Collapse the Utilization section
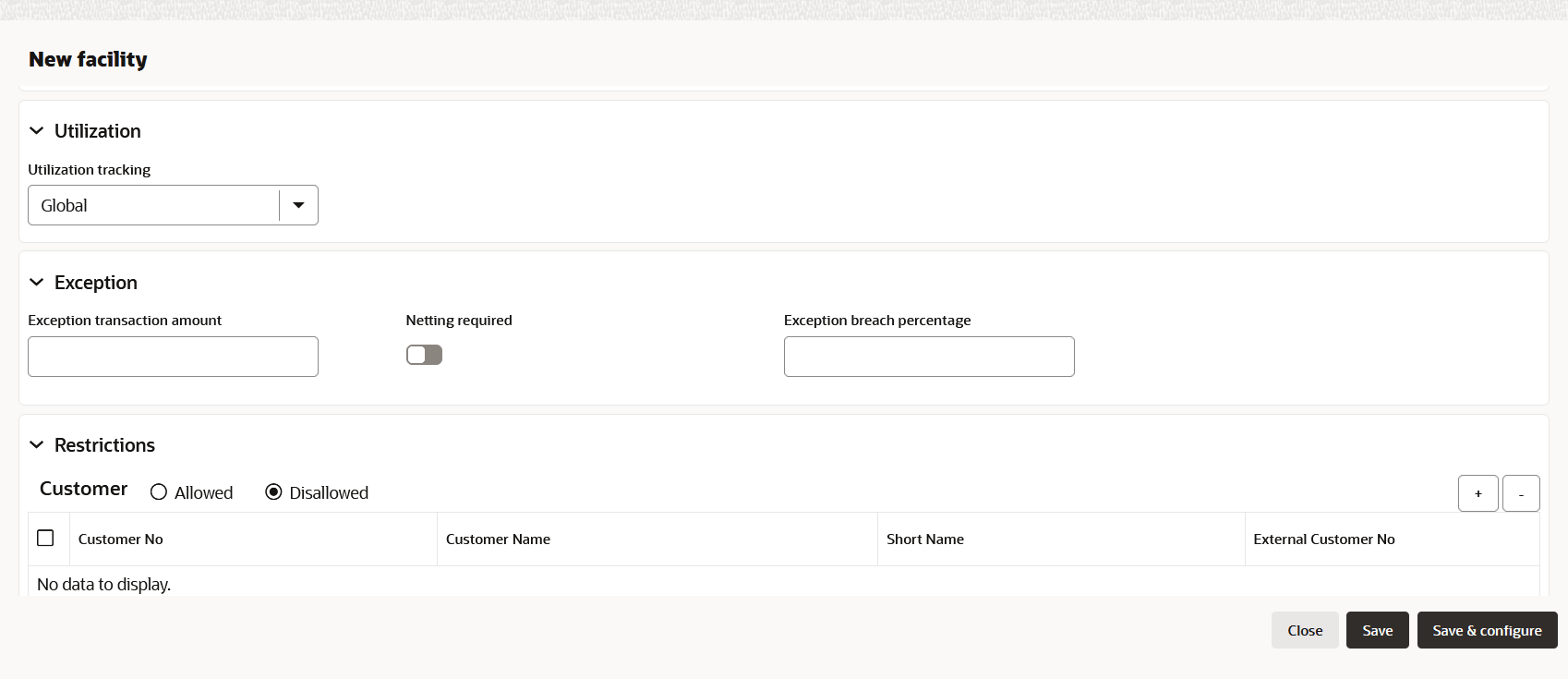This screenshot has height=679, width=1568. 37,131
